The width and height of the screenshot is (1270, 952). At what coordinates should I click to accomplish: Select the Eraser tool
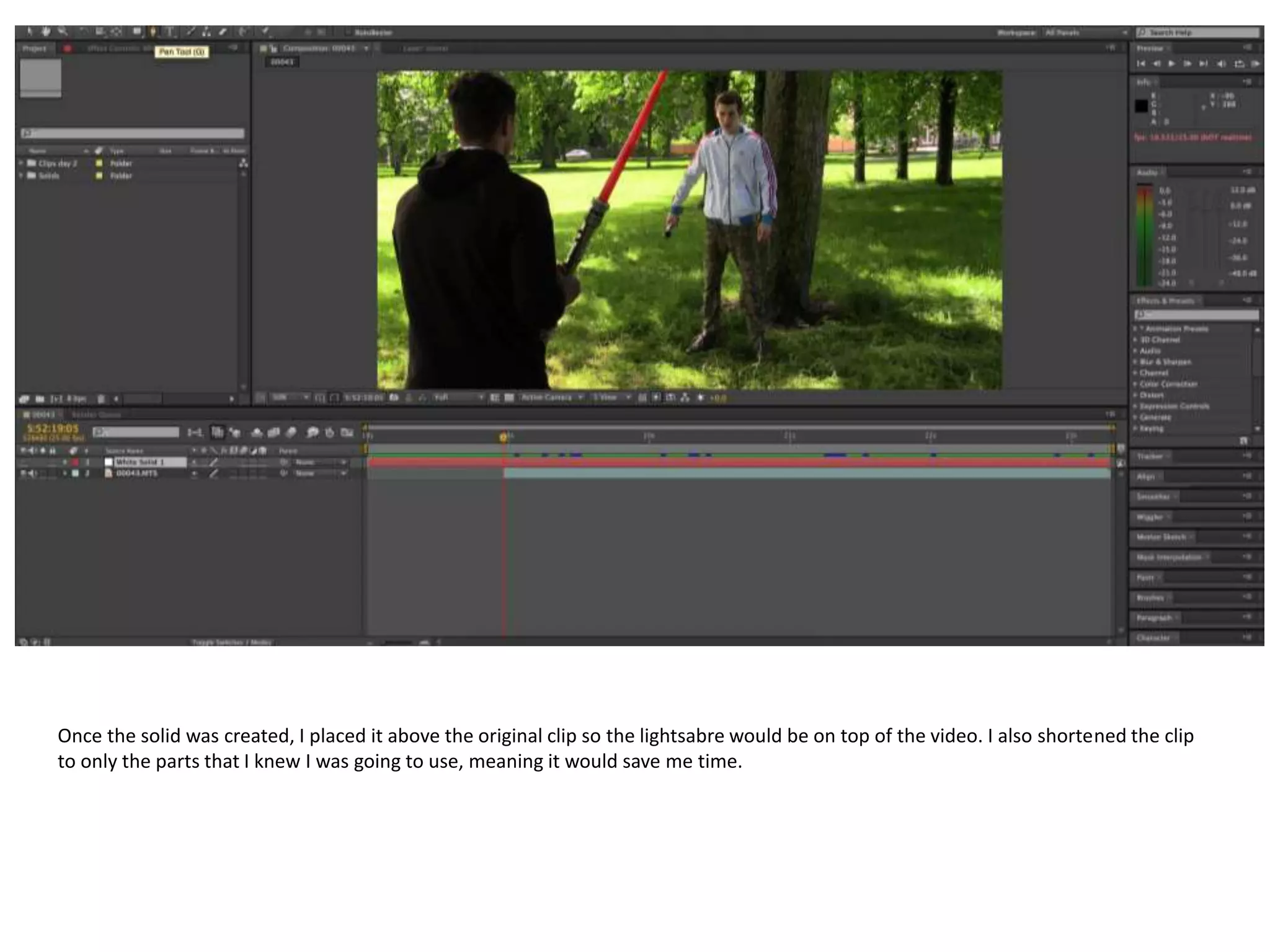pyautogui.click(x=223, y=32)
